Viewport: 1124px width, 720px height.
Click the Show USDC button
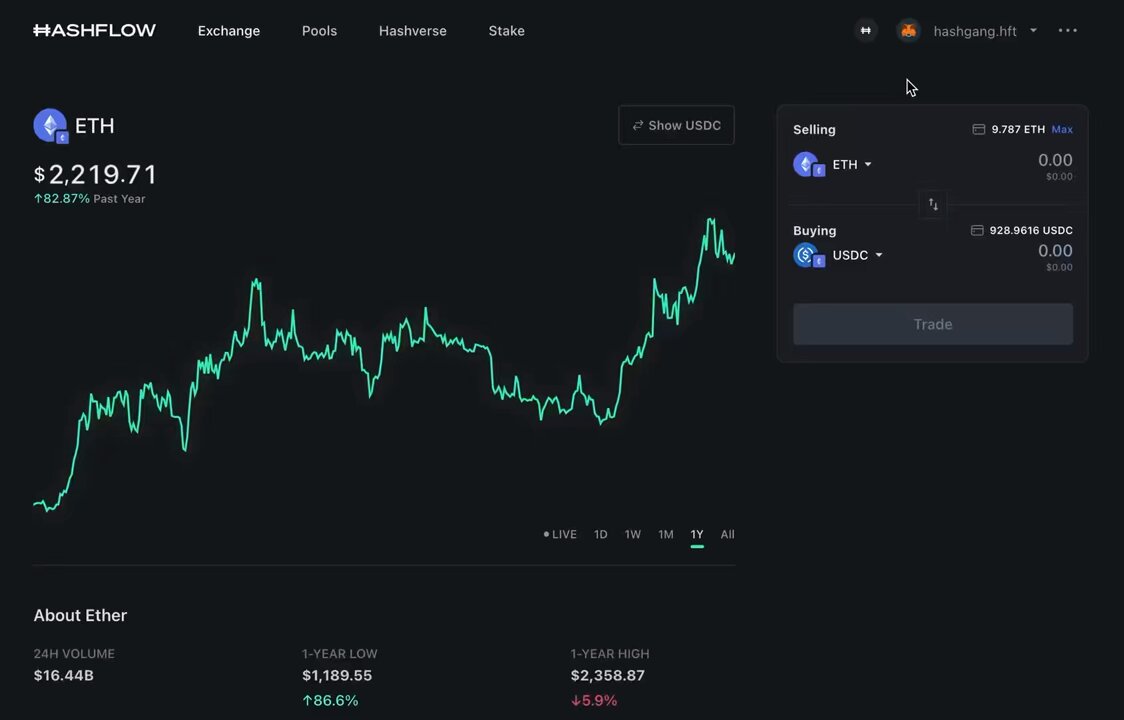point(676,125)
